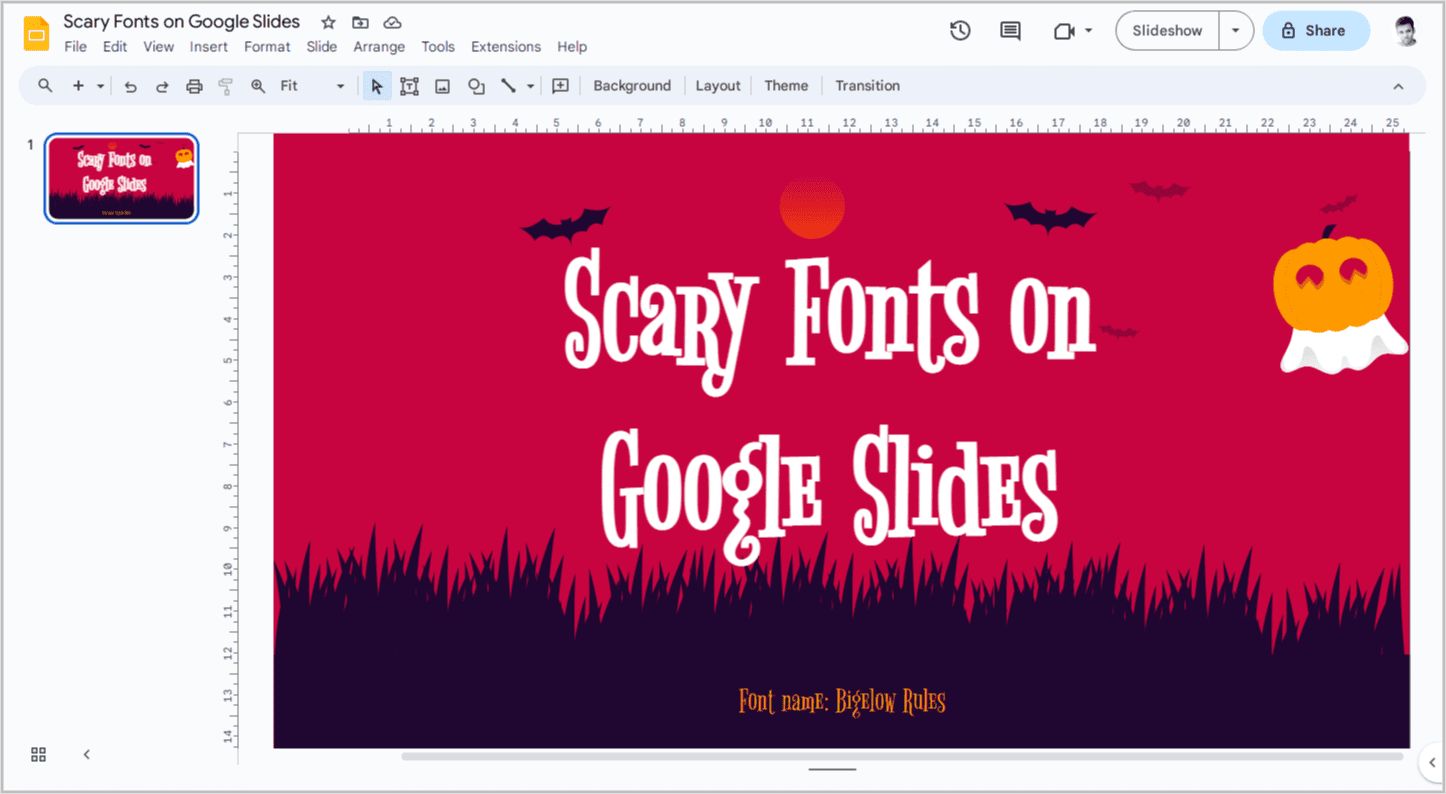Open the search menus magnifier
Image resolution: width=1446 pixels, height=794 pixels.
(45, 86)
